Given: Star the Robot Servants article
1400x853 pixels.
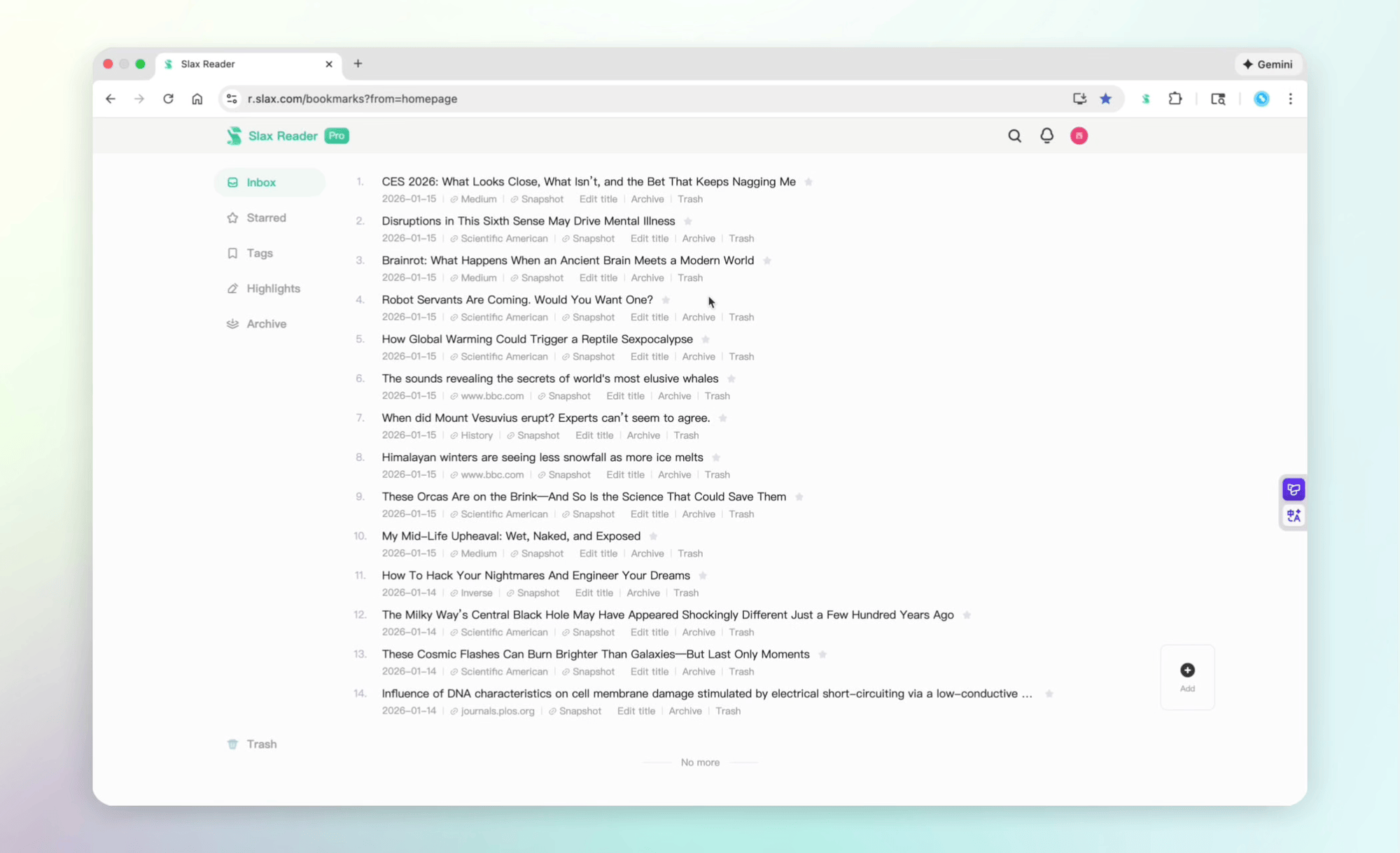Looking at the screenshot, I should (666, 299).
